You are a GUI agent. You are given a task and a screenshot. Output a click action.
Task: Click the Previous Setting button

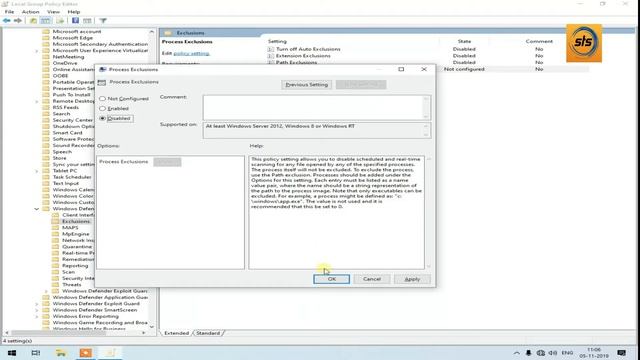pos(307,84)
